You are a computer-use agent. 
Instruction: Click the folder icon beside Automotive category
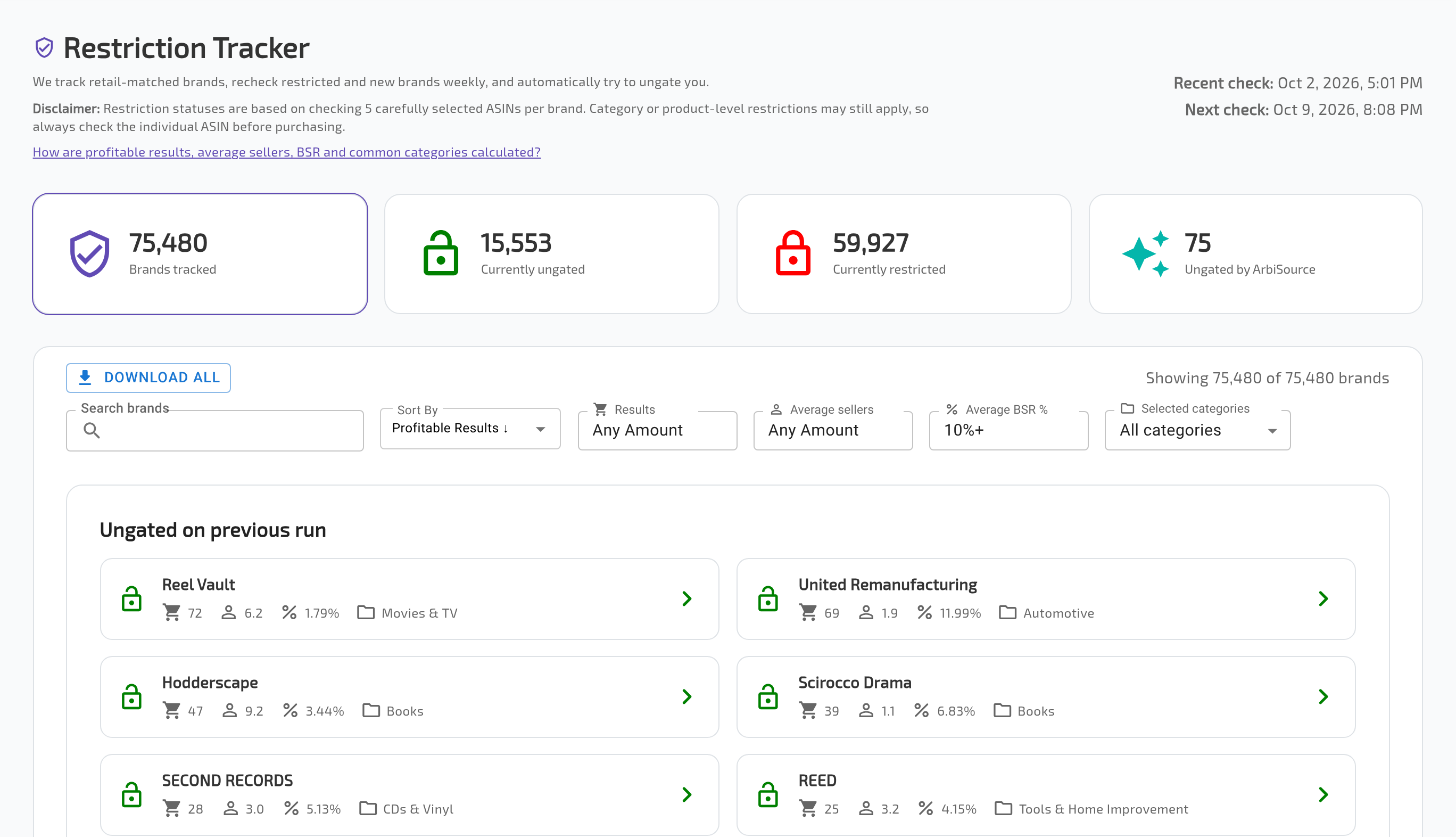click(1007, 613)
